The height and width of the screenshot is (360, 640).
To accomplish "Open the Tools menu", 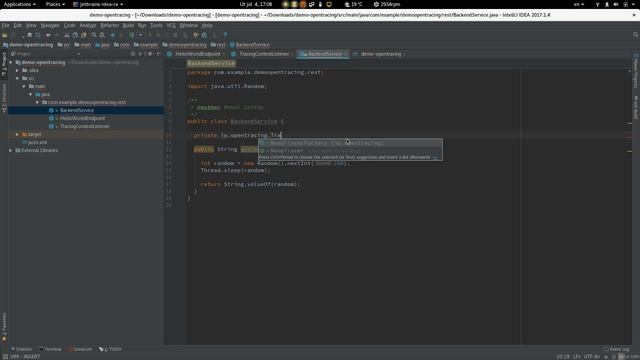I will 156,25.
